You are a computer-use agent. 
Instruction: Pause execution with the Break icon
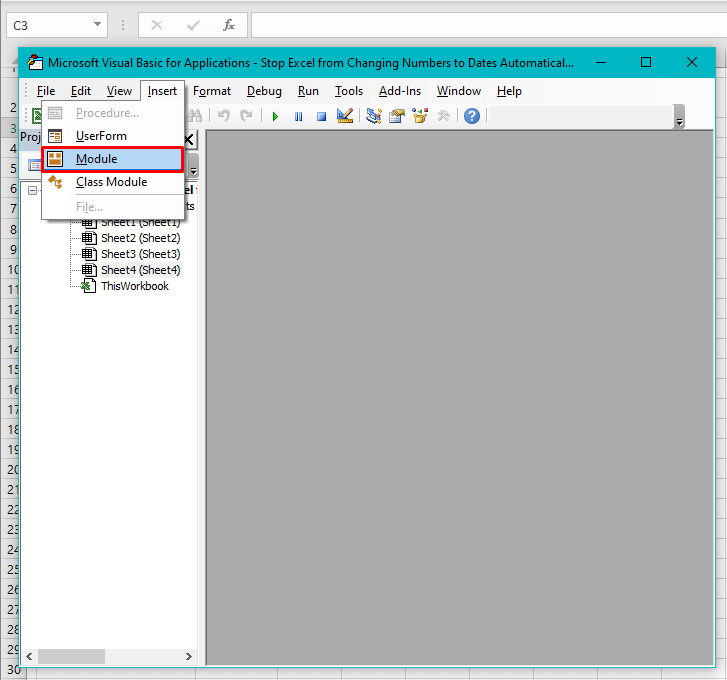[x=299, y=116]
